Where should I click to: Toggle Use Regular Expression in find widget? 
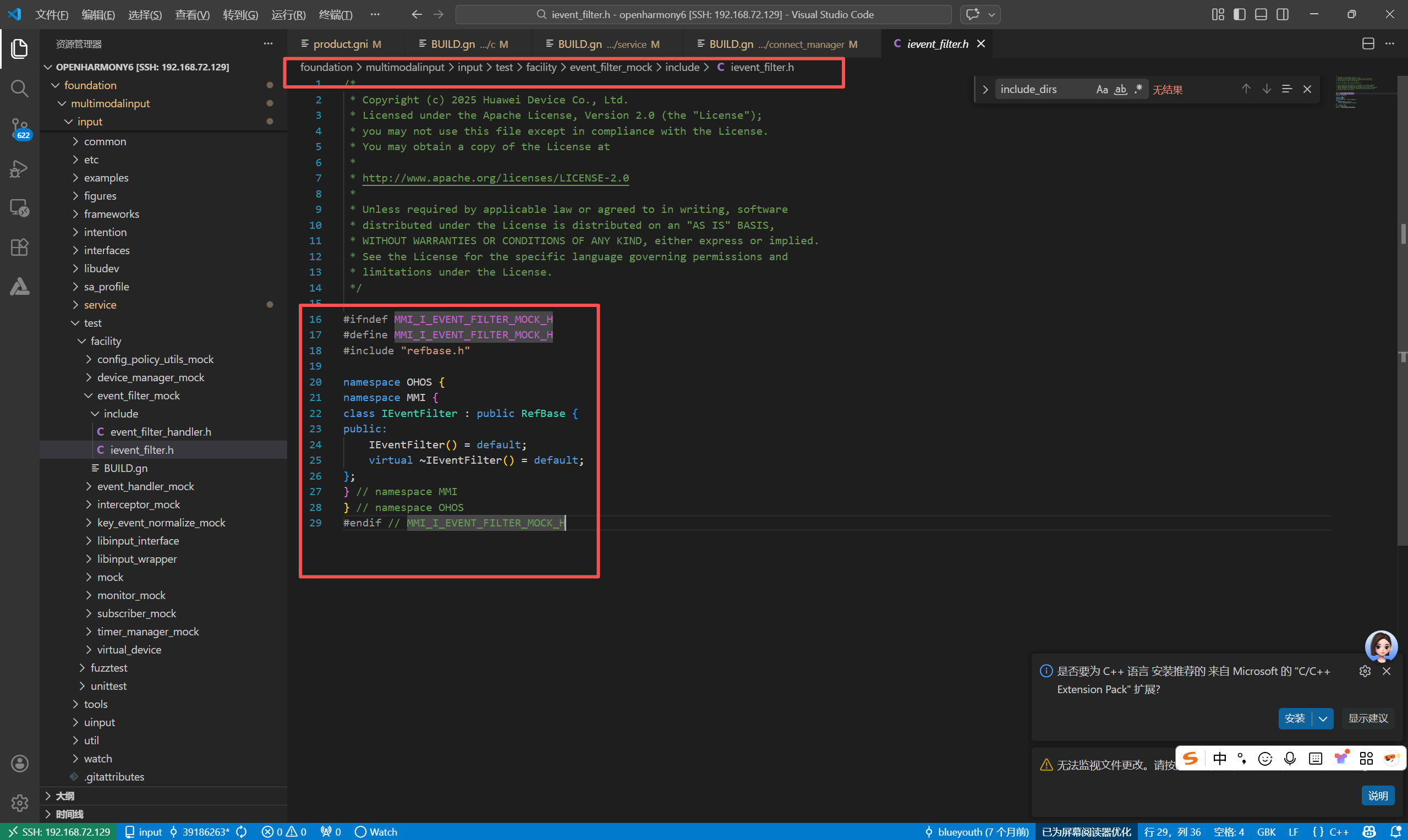(1138, 90)
